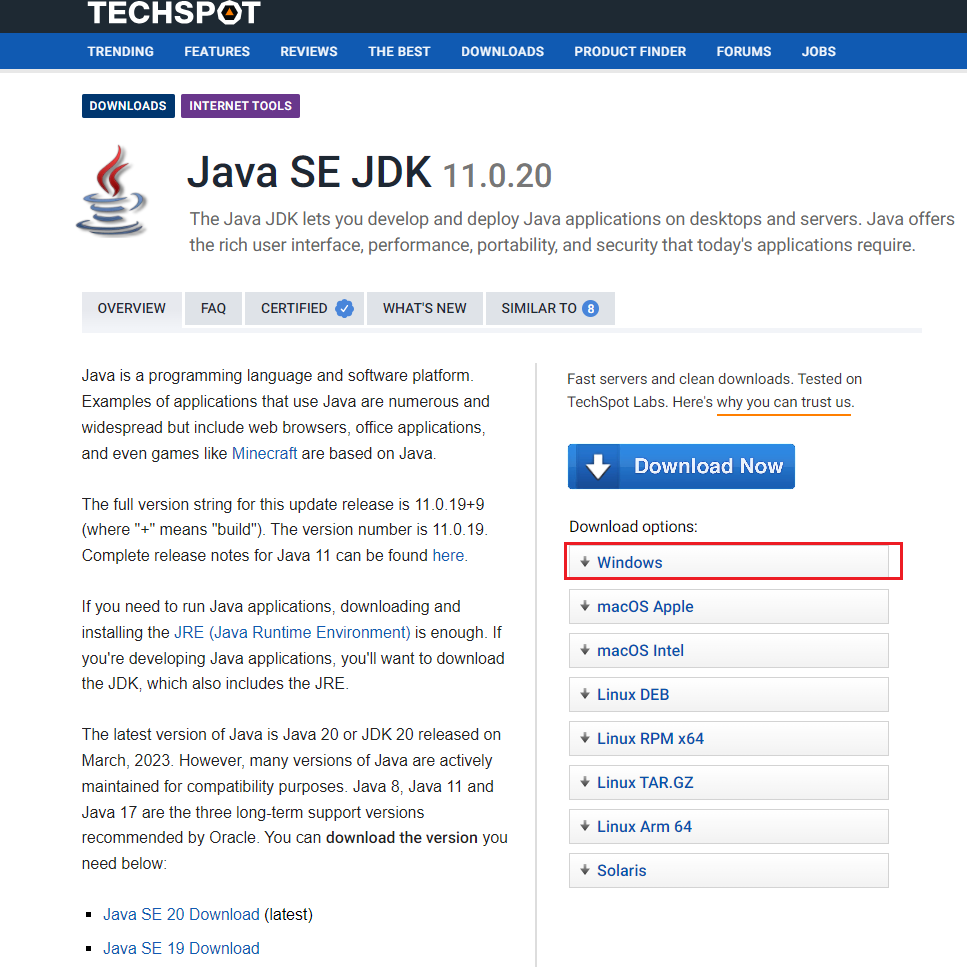This screenshot has height=967, width=967.
Task: Select the Overview tab
Action: pos(132,308)
